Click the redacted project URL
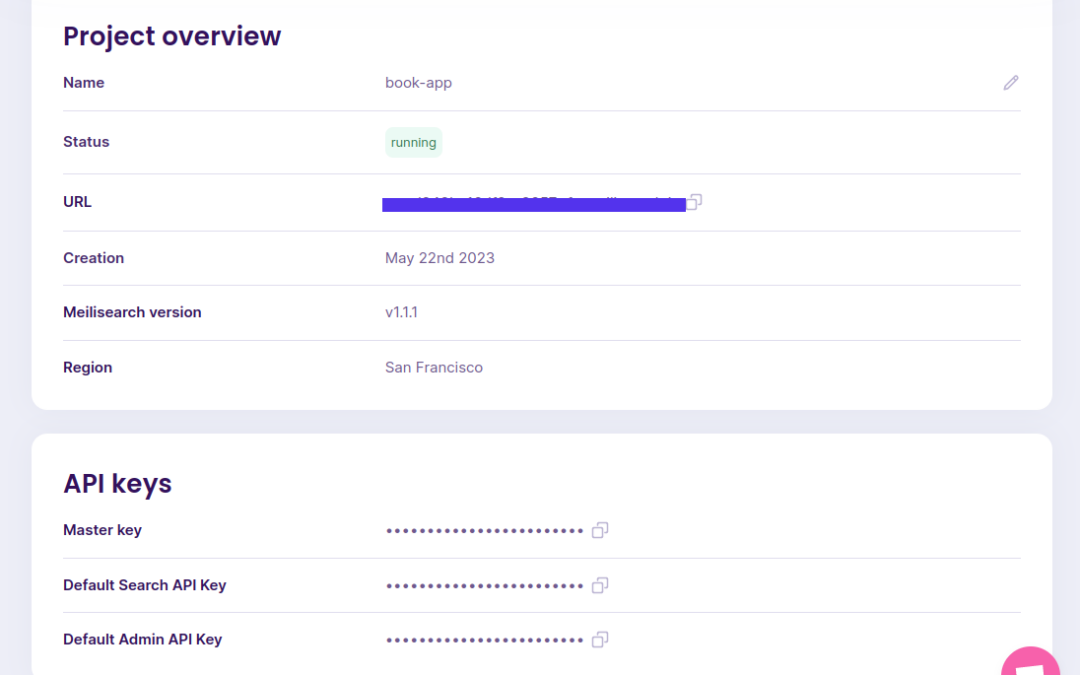 tap(533, 204)
